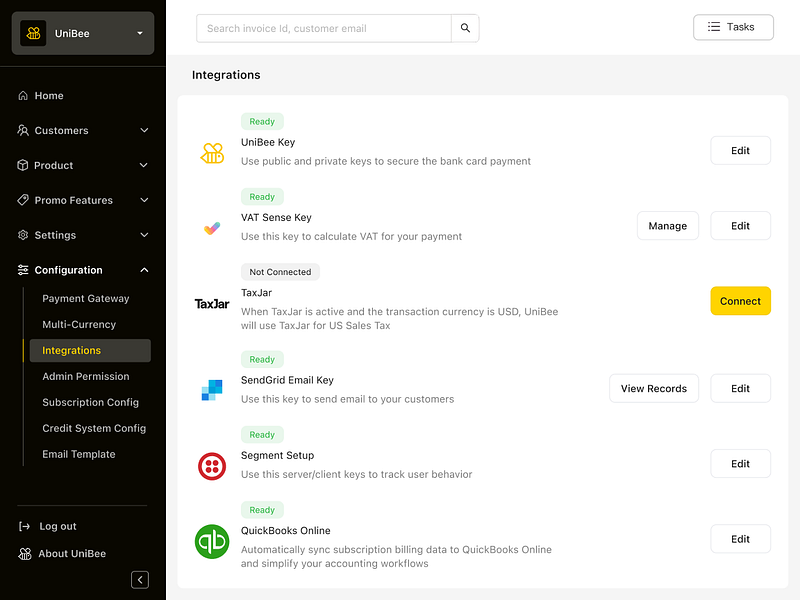Click the Configuration sliders icon

pos(23,270)
